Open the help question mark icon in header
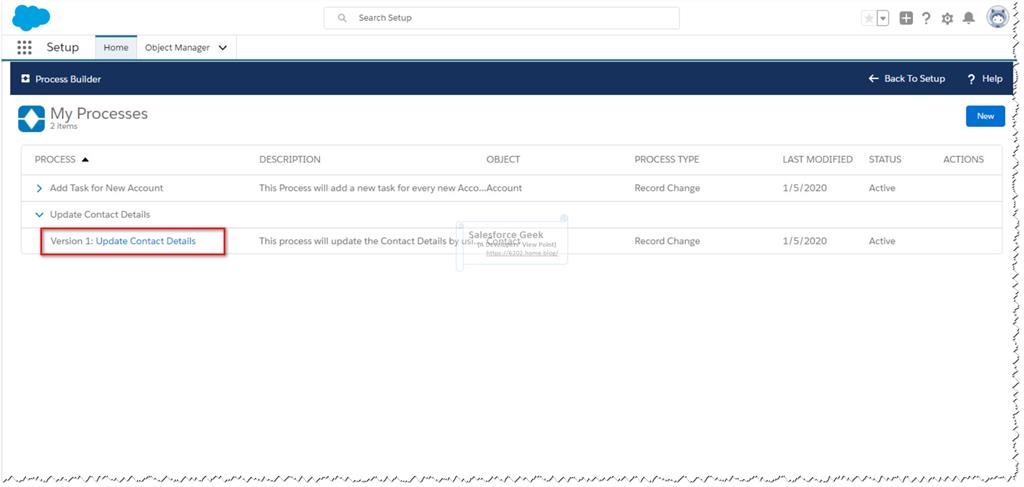This screenshot has width=1024, height=487. coord(926,18)
